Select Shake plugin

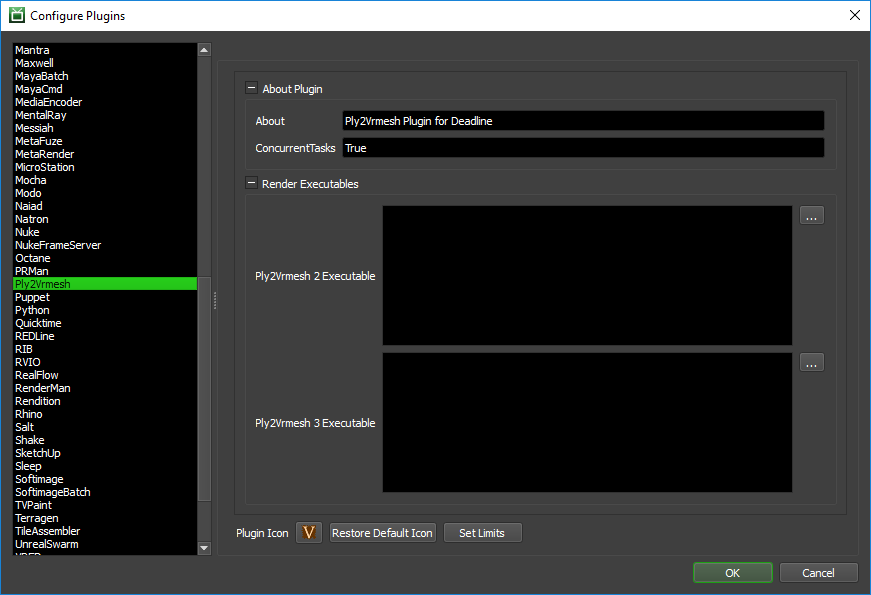tap(105, 440)
